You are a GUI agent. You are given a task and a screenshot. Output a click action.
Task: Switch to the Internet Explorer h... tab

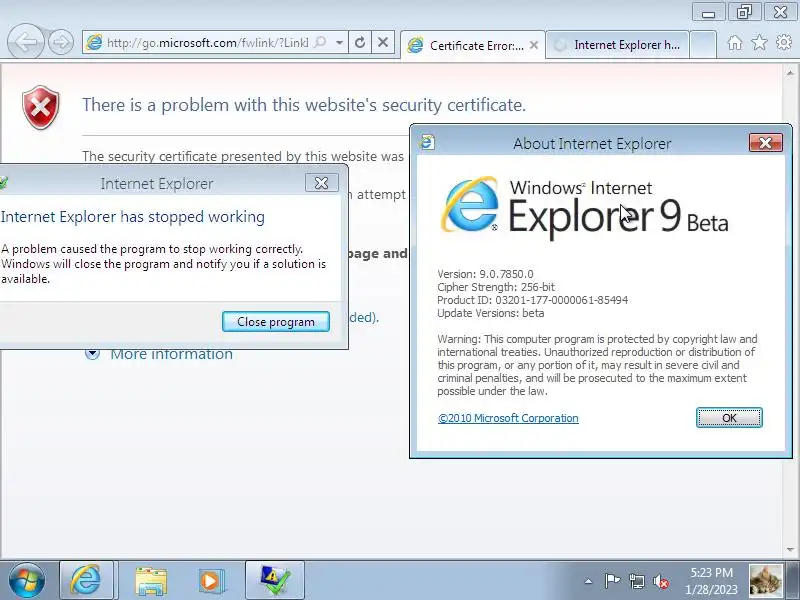[617, 45]
